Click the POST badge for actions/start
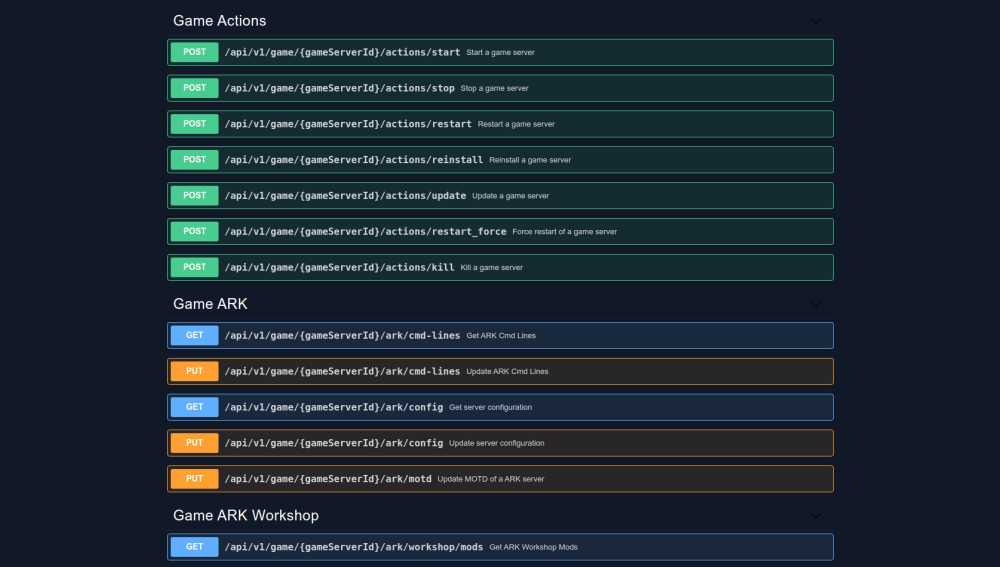1000x567 pixels. (x=194, y=52)
